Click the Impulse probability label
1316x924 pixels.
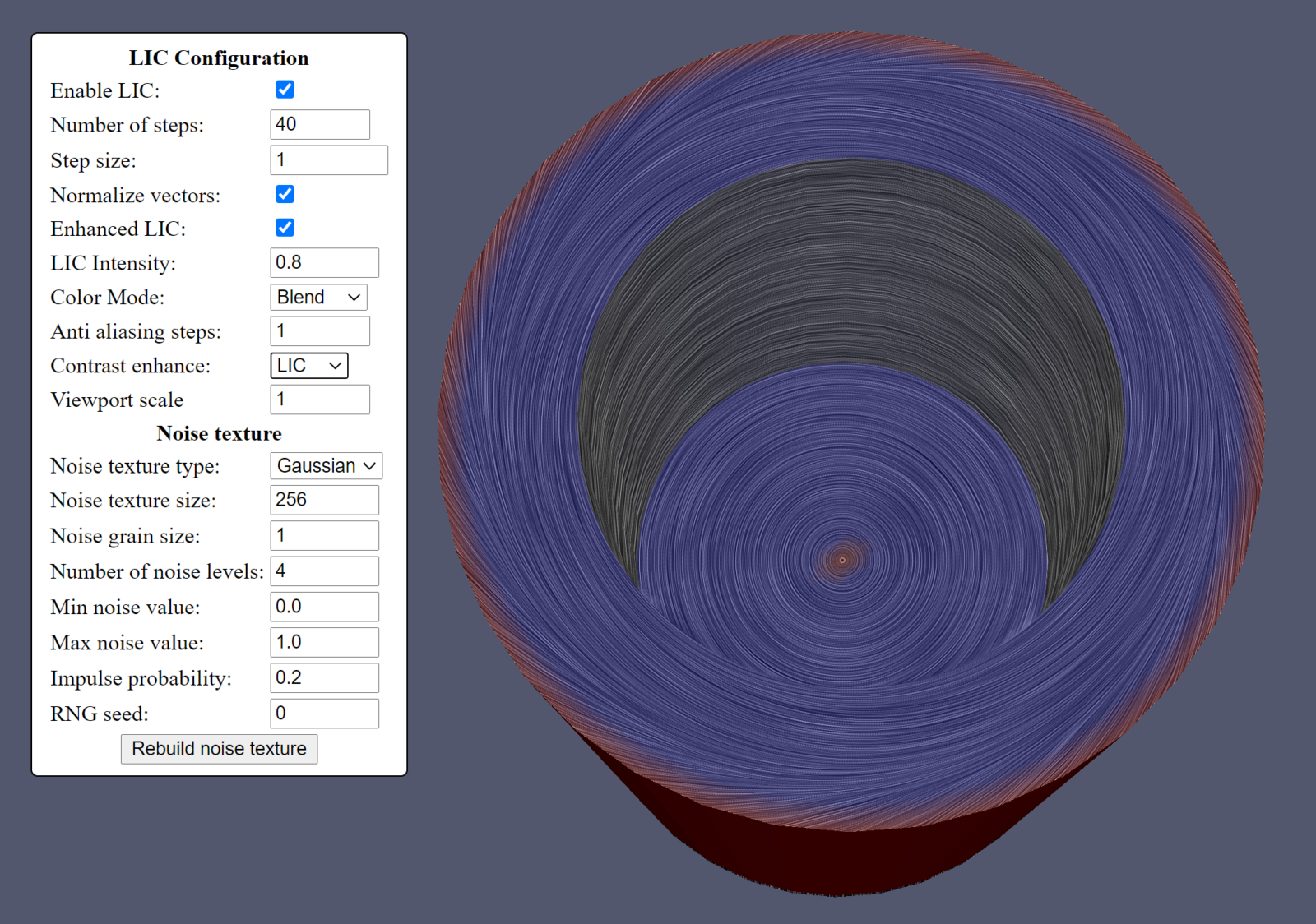(141, 678)
